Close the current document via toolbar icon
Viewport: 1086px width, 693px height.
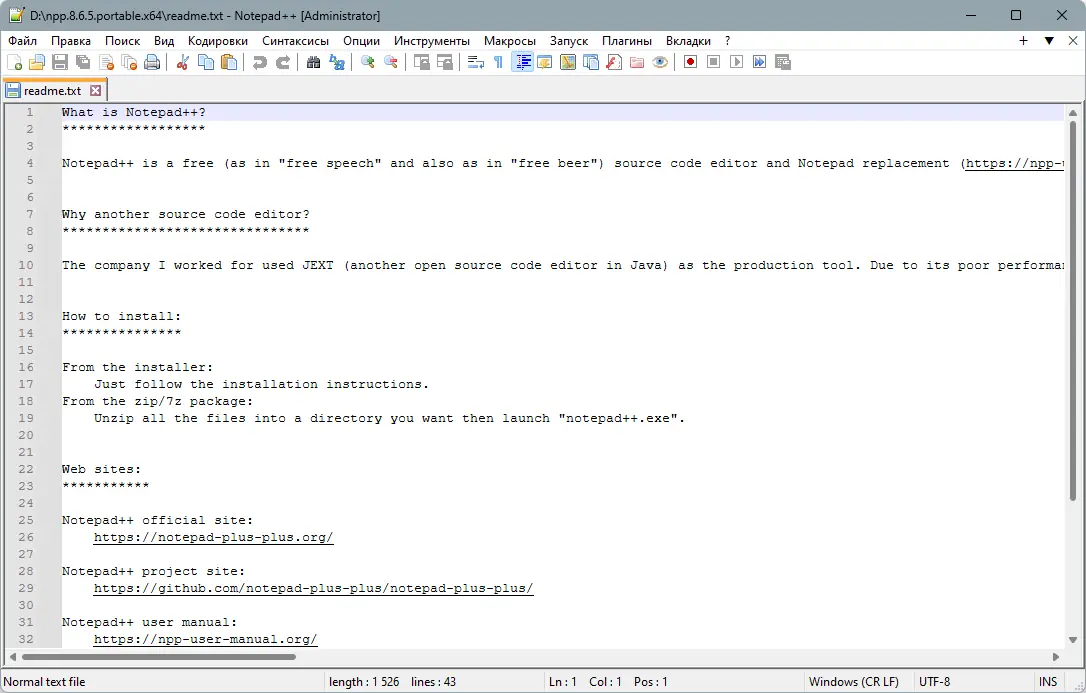(x=106, y=62)
